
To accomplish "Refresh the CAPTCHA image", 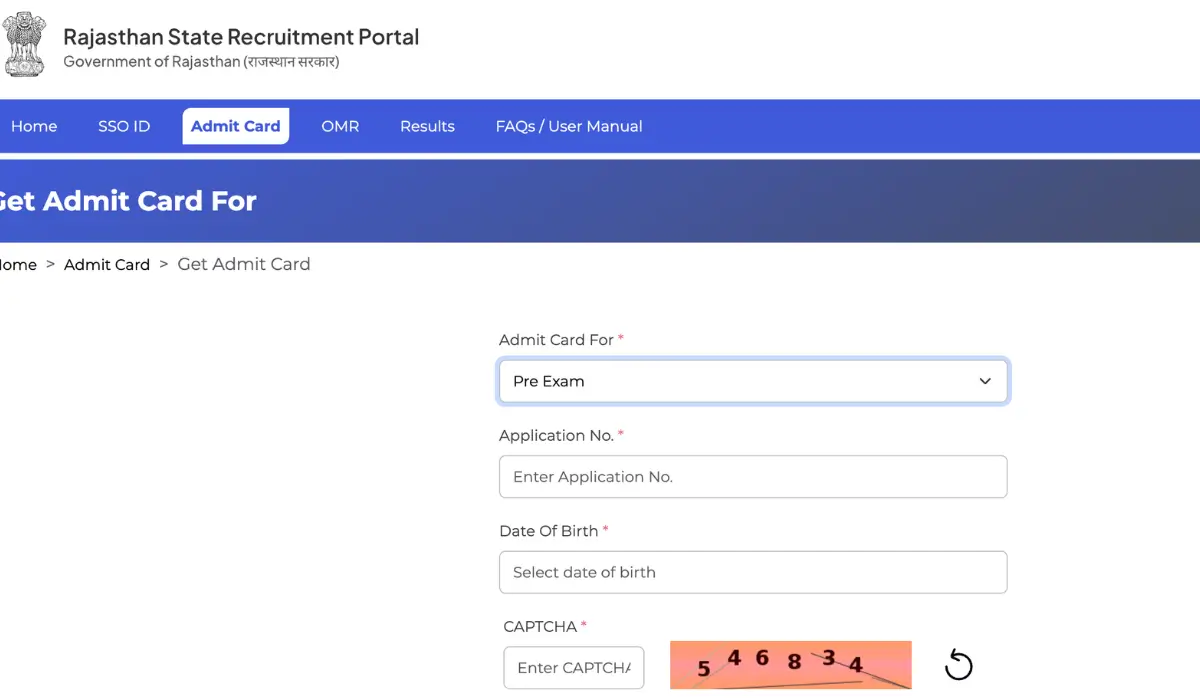I will (958, 664).
